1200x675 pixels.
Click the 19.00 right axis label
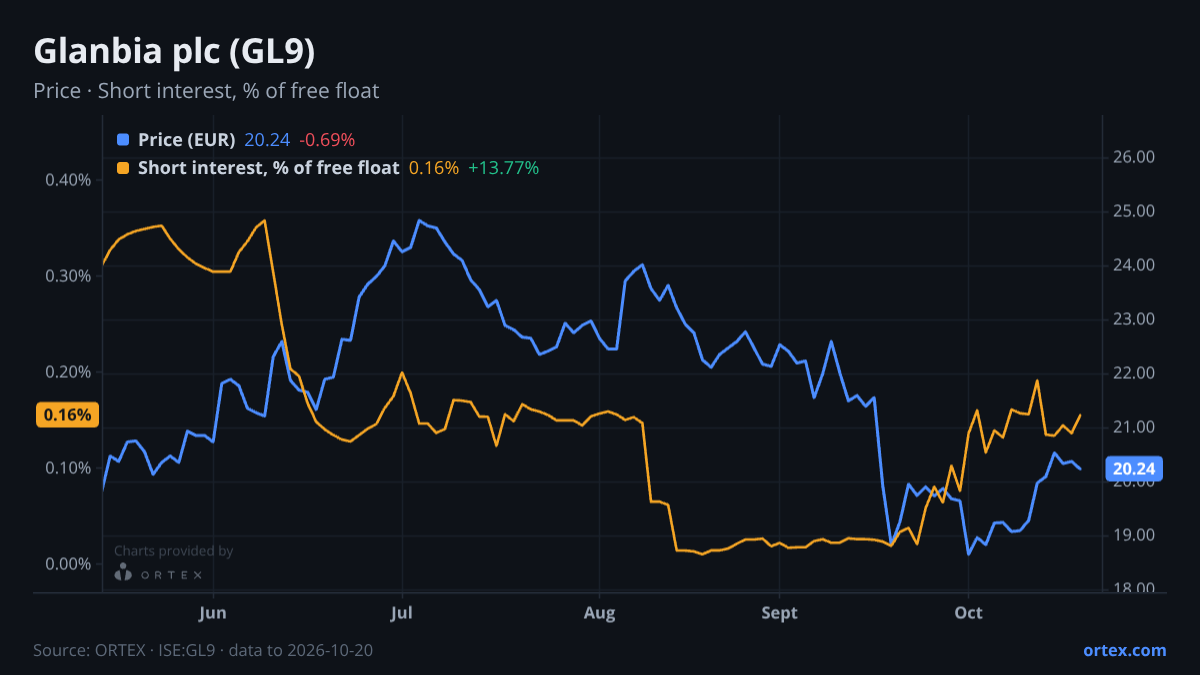tap(1134, 535)
